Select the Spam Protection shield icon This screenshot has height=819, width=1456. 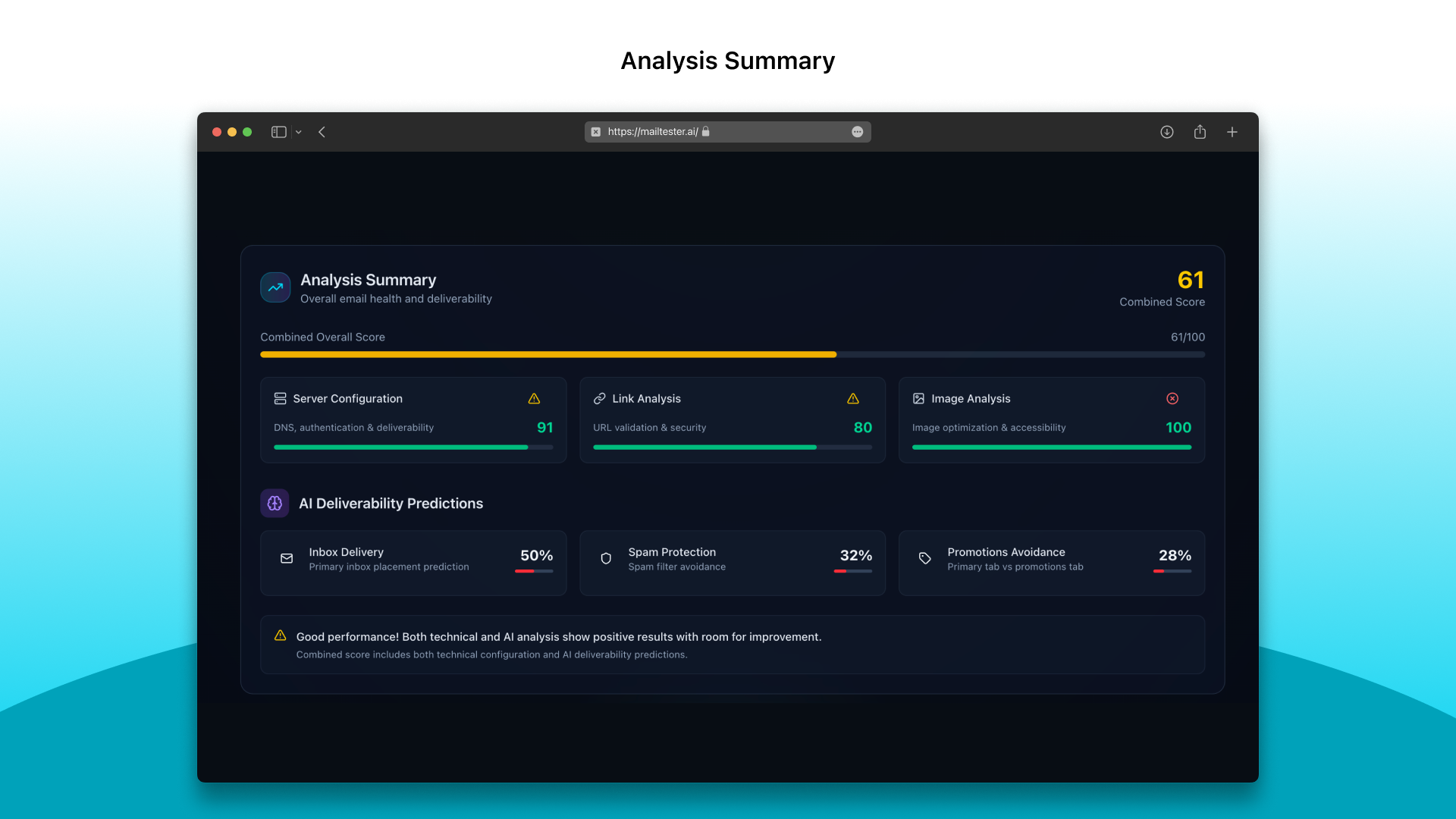(x=606, y=559)
